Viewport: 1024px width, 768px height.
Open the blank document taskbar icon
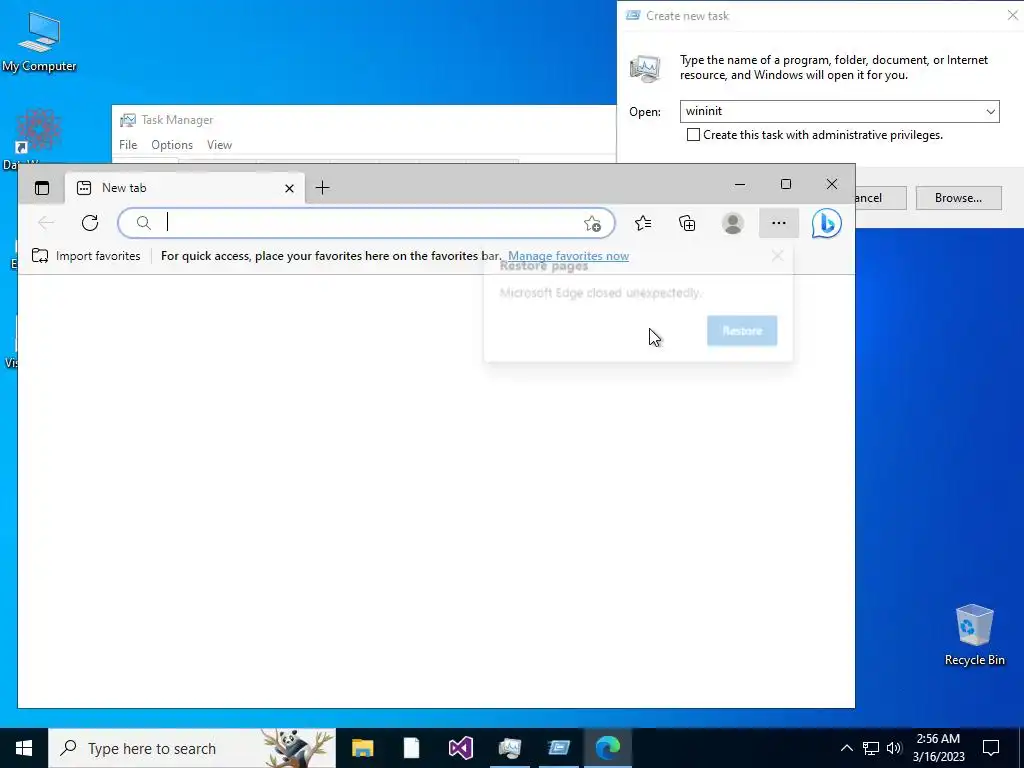click(411, 748)
